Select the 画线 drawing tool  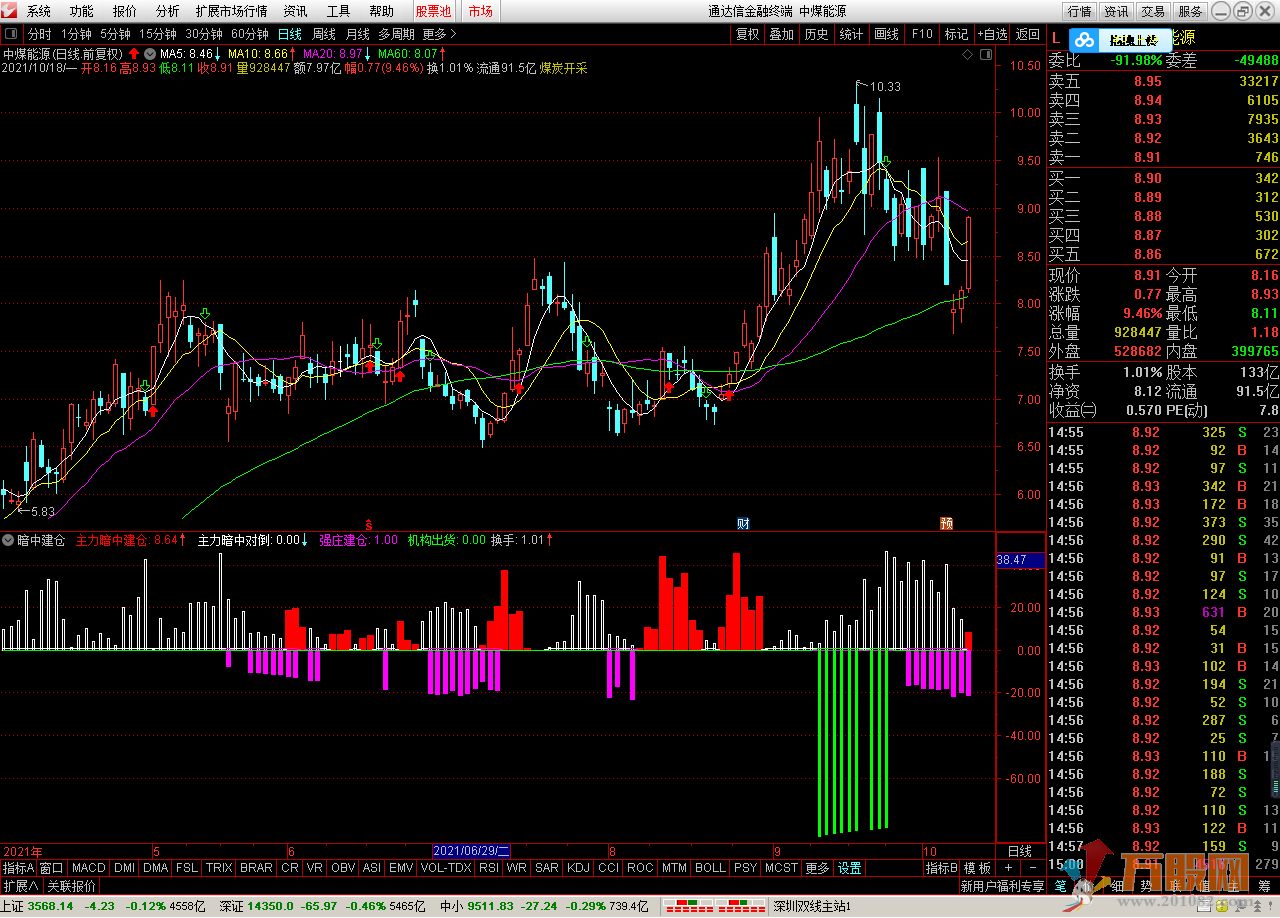pos(887,34)
